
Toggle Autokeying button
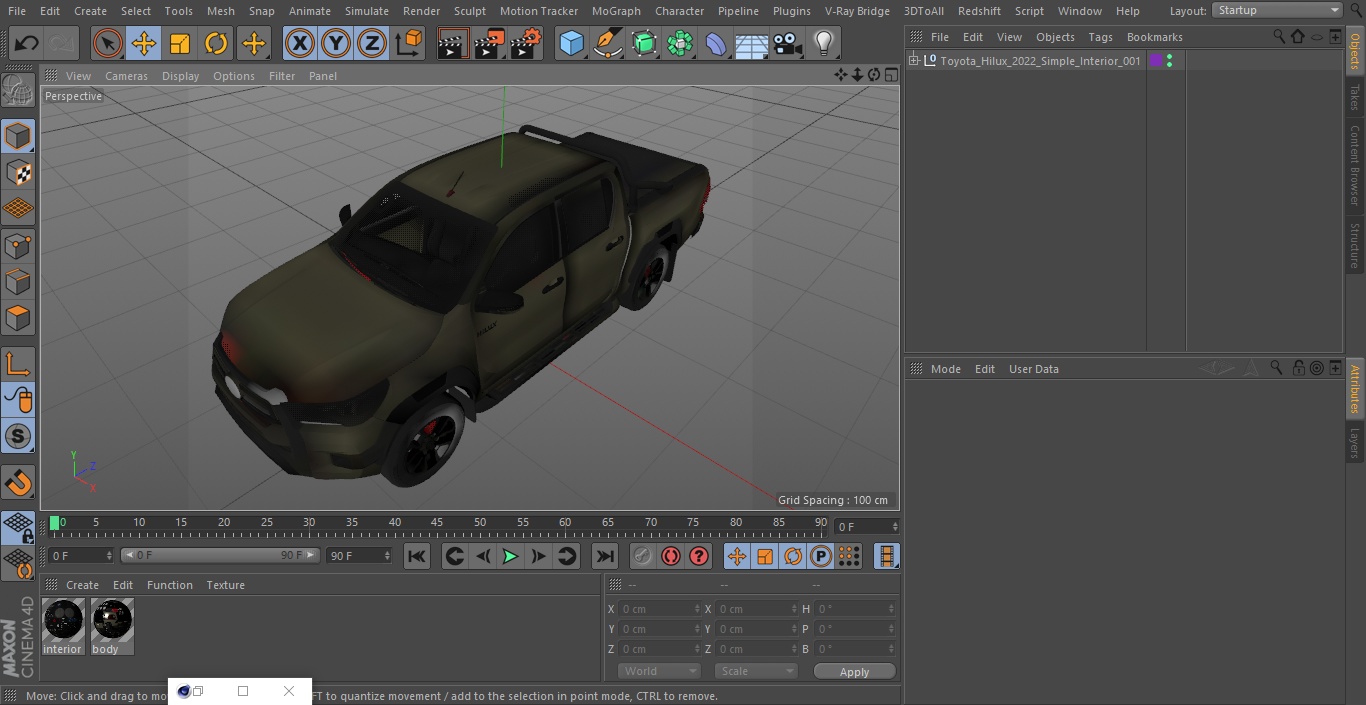[671, 556]
